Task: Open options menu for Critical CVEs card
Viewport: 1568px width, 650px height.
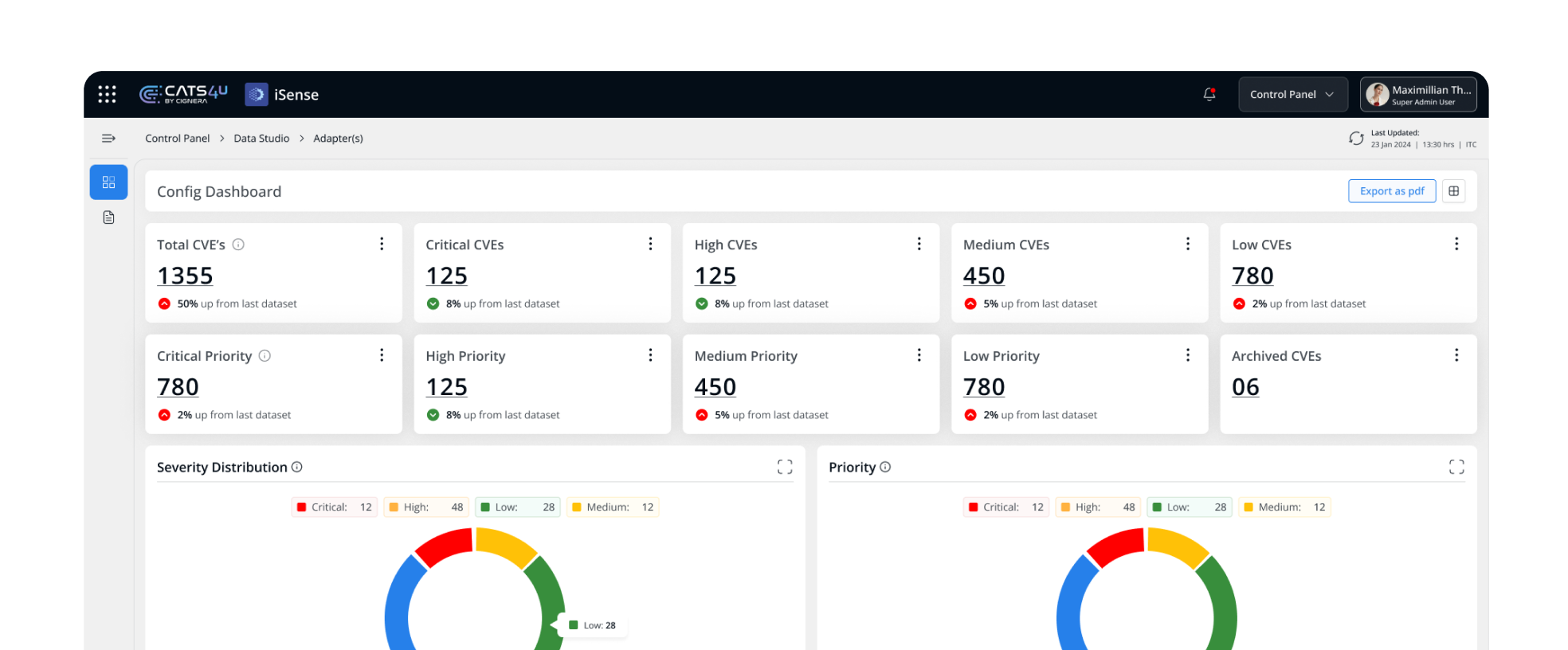Action: point(650,244)
